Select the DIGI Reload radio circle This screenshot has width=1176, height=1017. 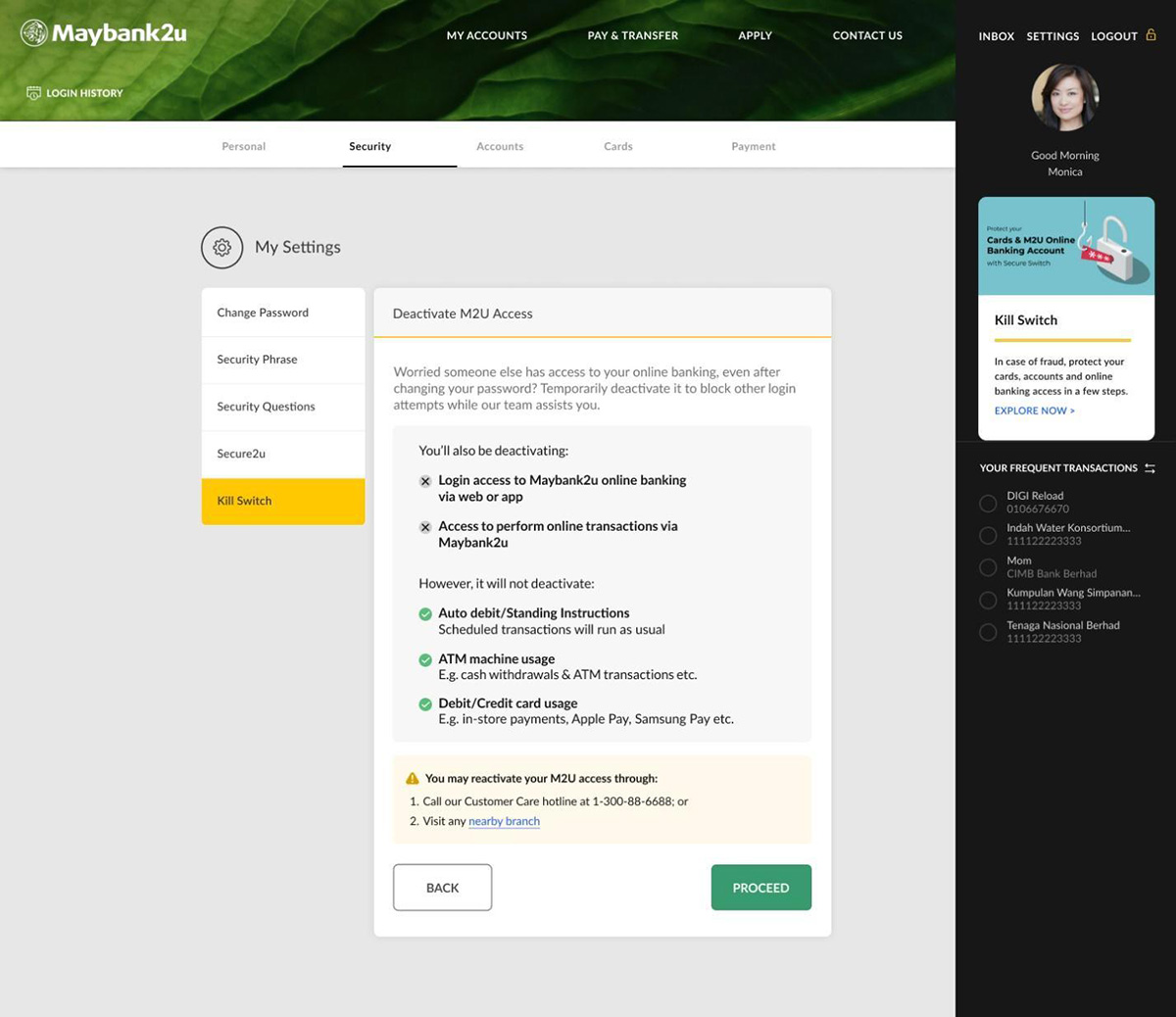(x=988, y=503)
